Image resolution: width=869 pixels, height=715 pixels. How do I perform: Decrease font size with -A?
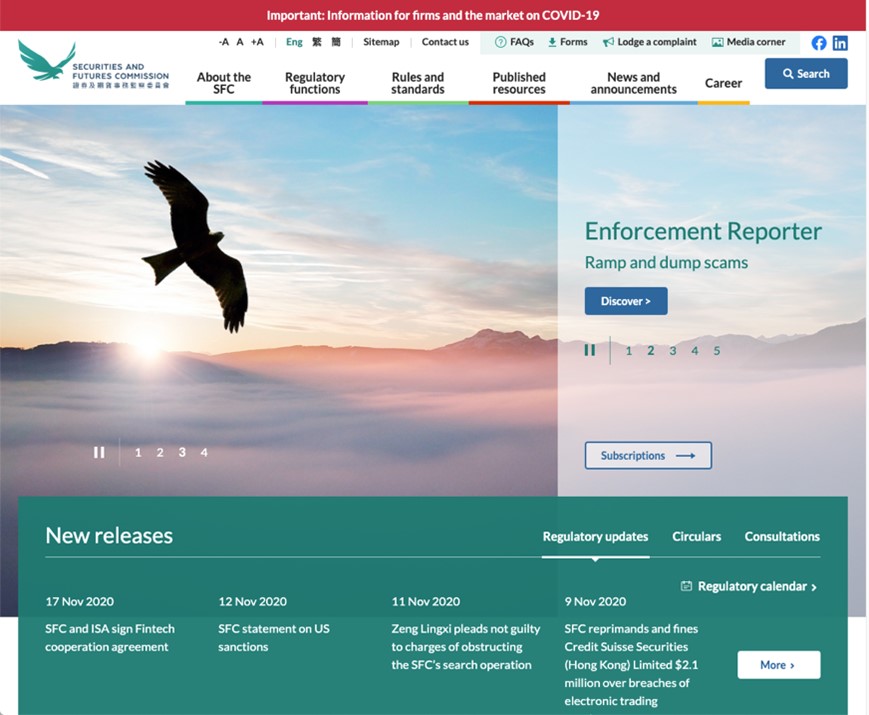223,42
